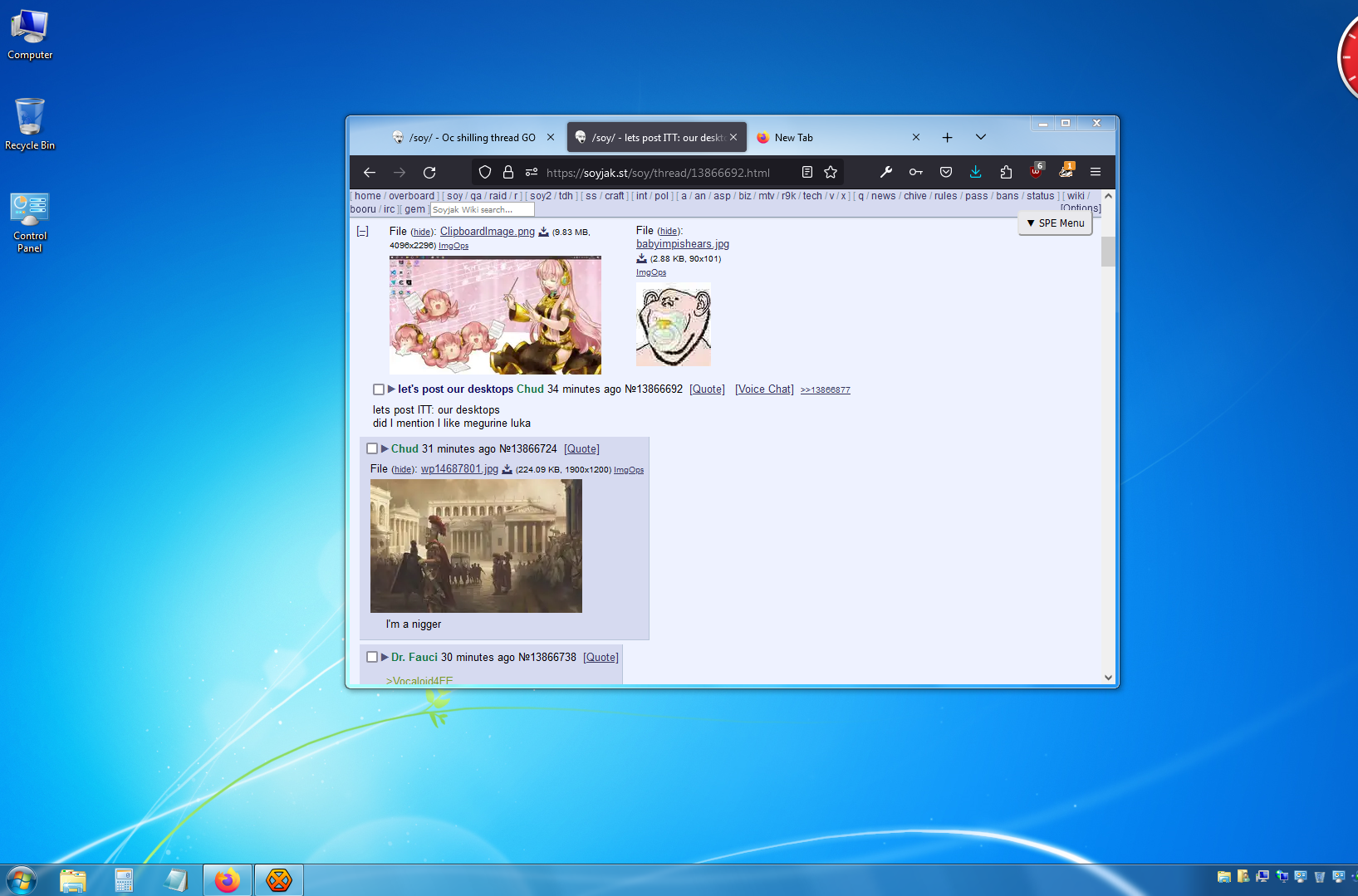Collapse the thread with the [–] toggle
This screenshot has width=1358, height=896.
pos(363,232)
